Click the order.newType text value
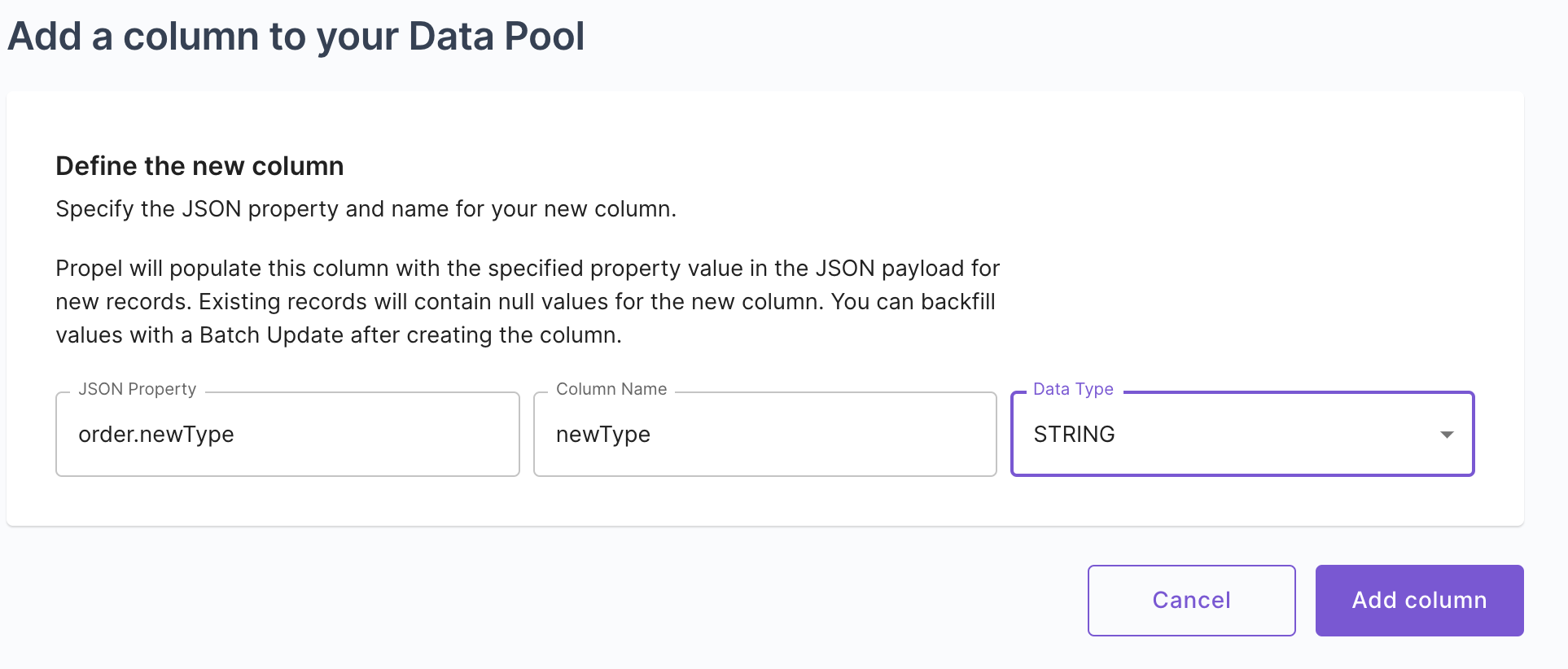 (x=155, y=434)
